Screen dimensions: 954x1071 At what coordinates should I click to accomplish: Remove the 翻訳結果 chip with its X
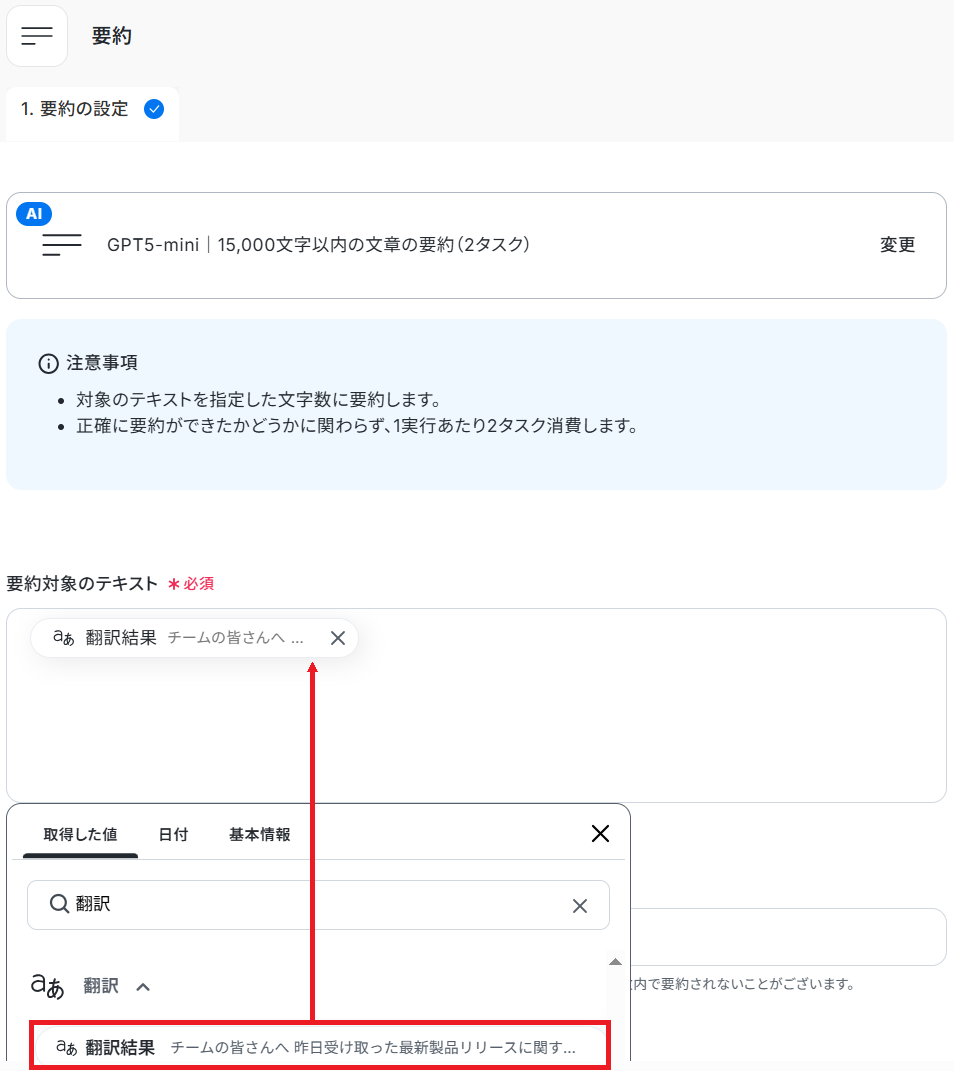pyautogui.click(x=337, y=638)
